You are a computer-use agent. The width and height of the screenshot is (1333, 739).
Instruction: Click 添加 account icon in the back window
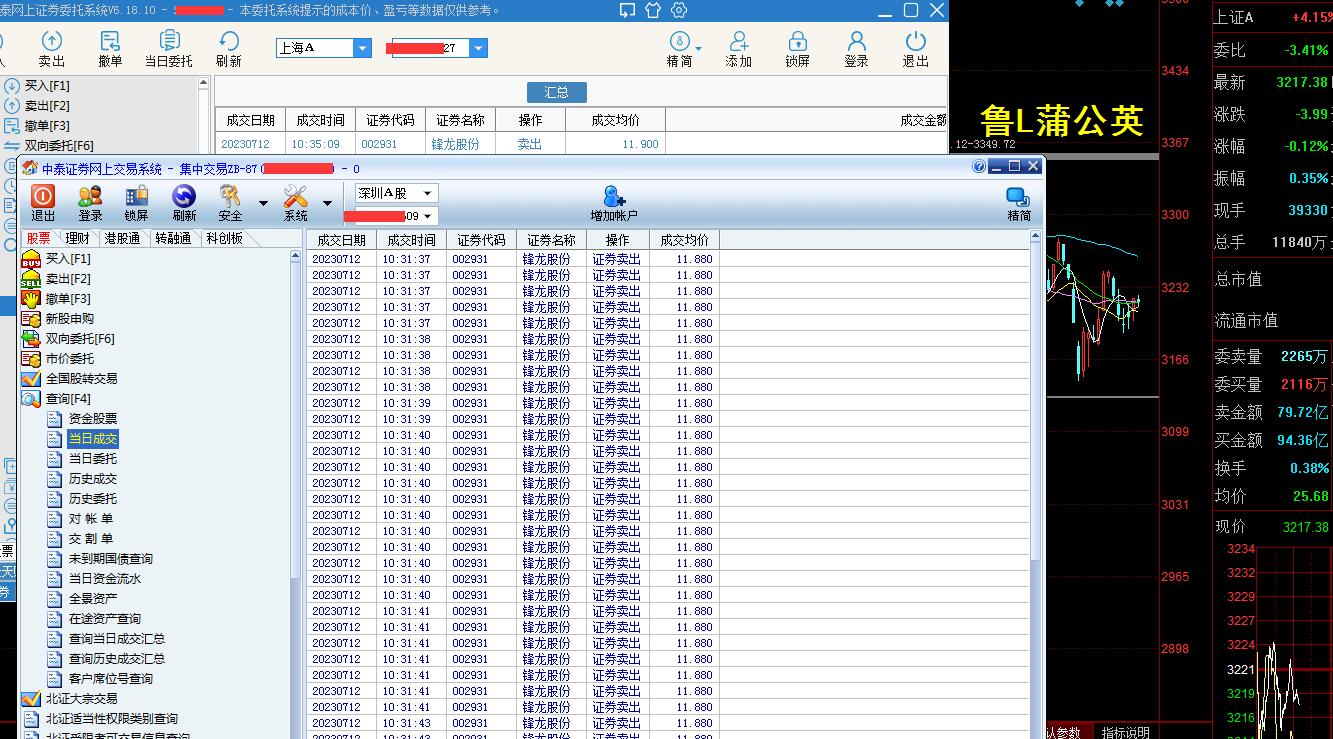coord(738,49)
